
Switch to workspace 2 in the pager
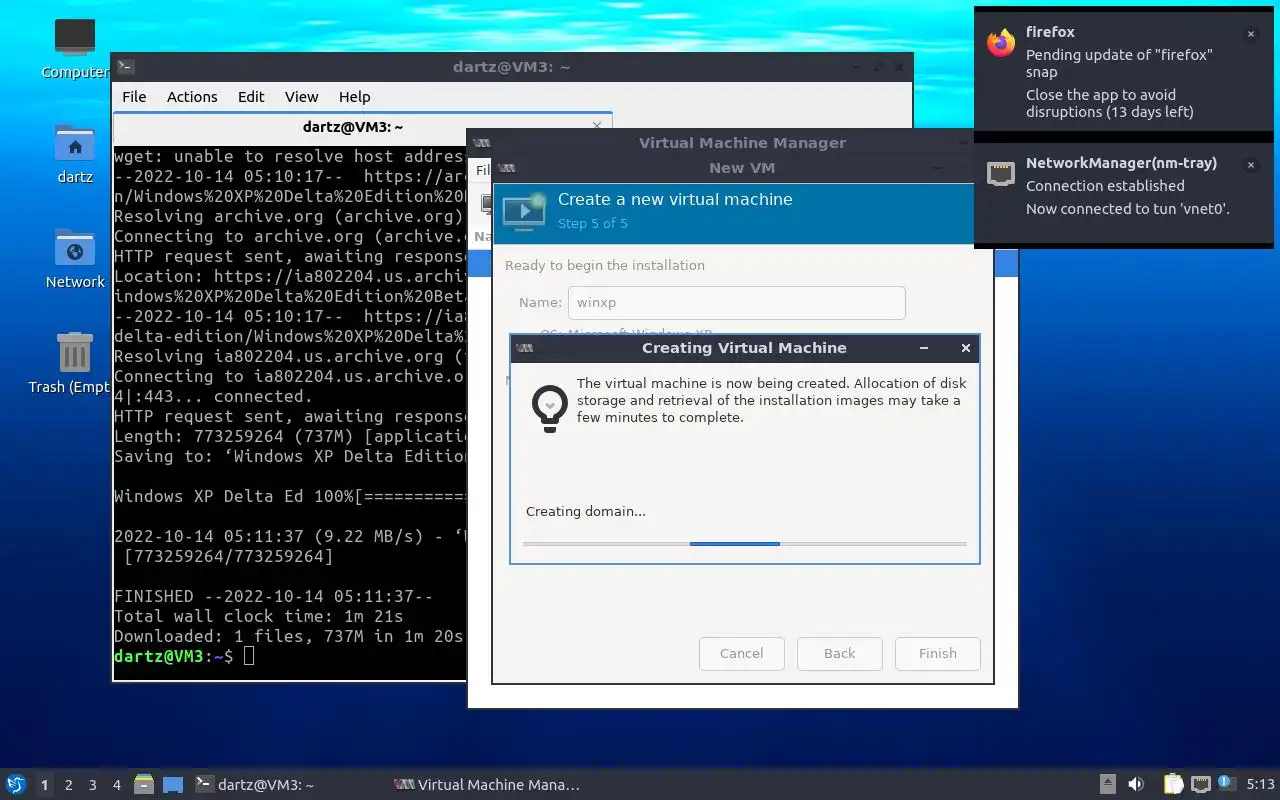click(68, 785)
